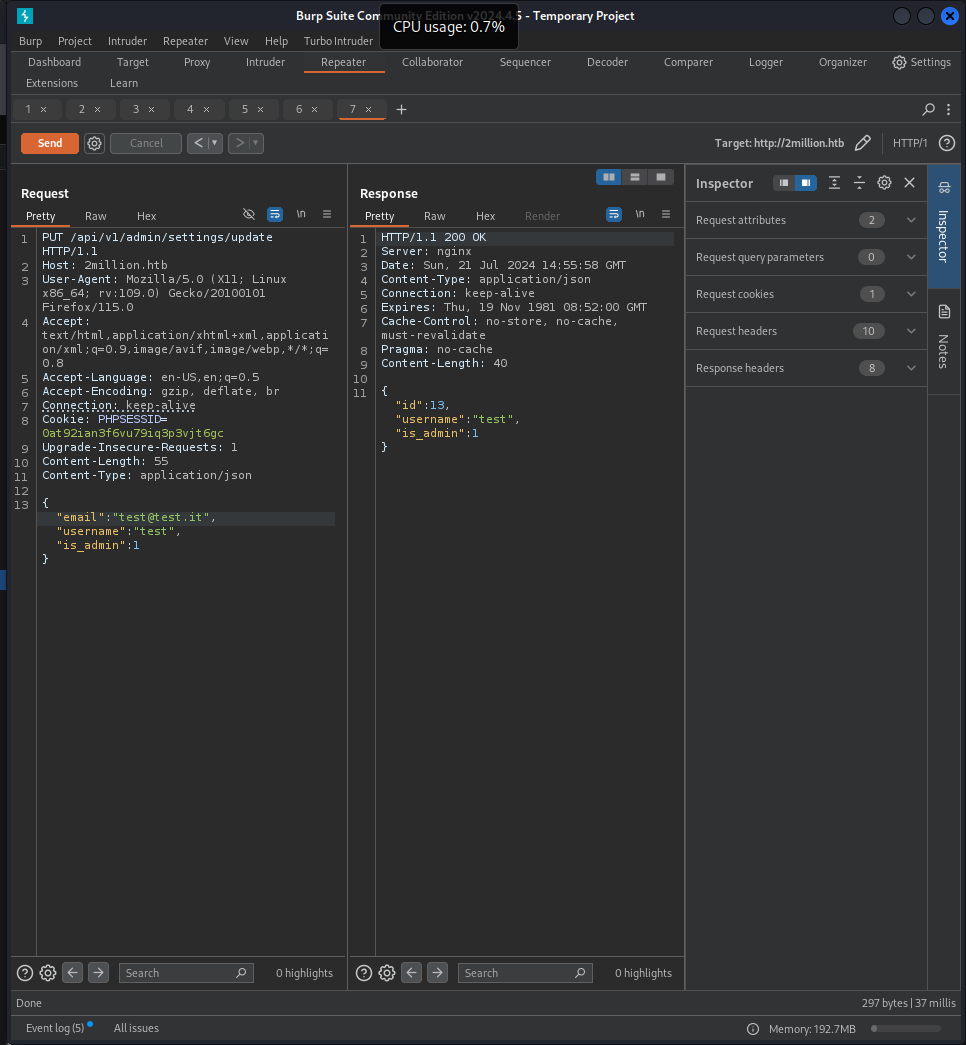Jump to next Response search match
The height and width of the screenshot is (1045, 966).
[437, 973]
